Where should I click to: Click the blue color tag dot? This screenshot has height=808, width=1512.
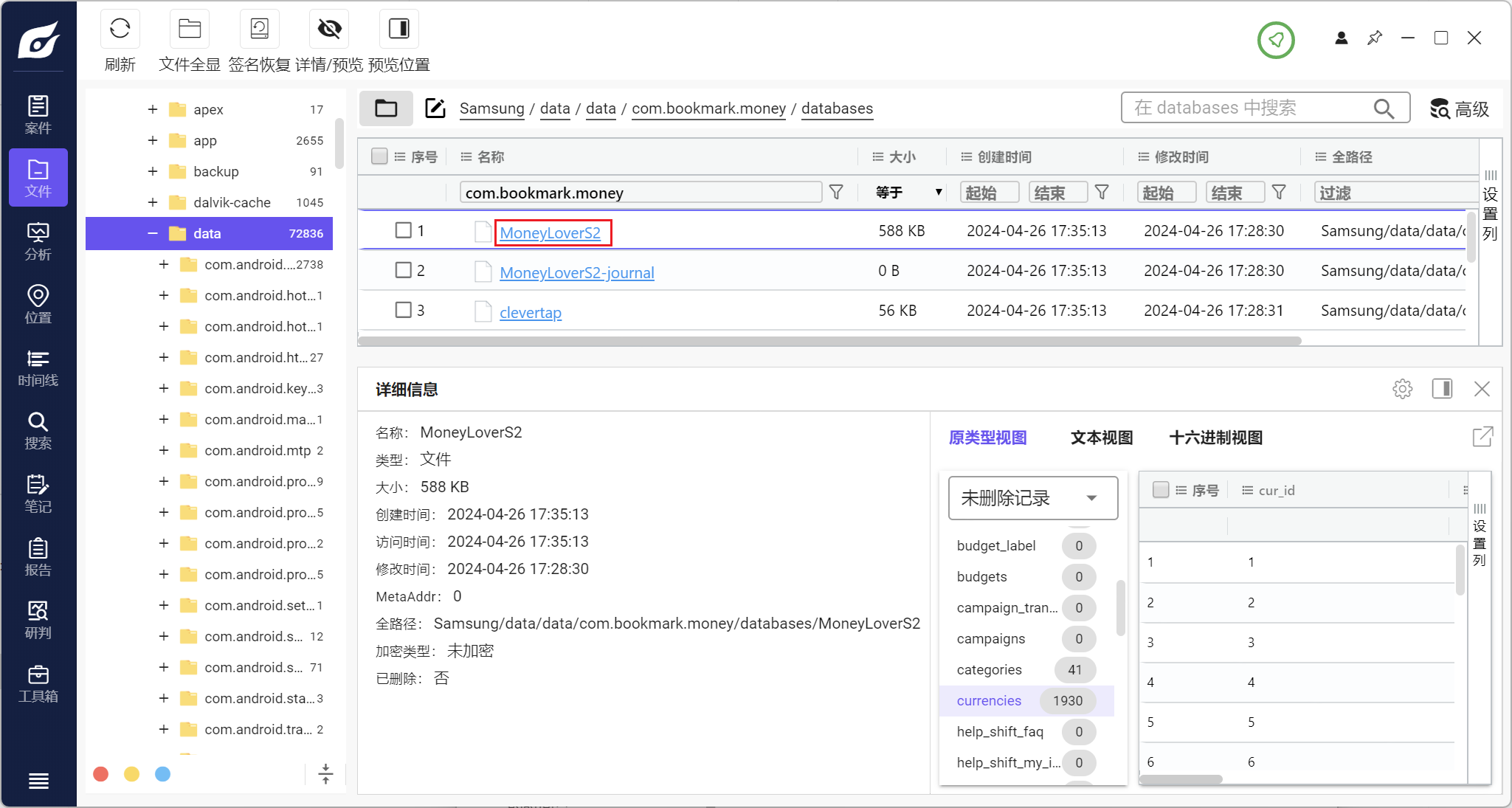(162, 773)
